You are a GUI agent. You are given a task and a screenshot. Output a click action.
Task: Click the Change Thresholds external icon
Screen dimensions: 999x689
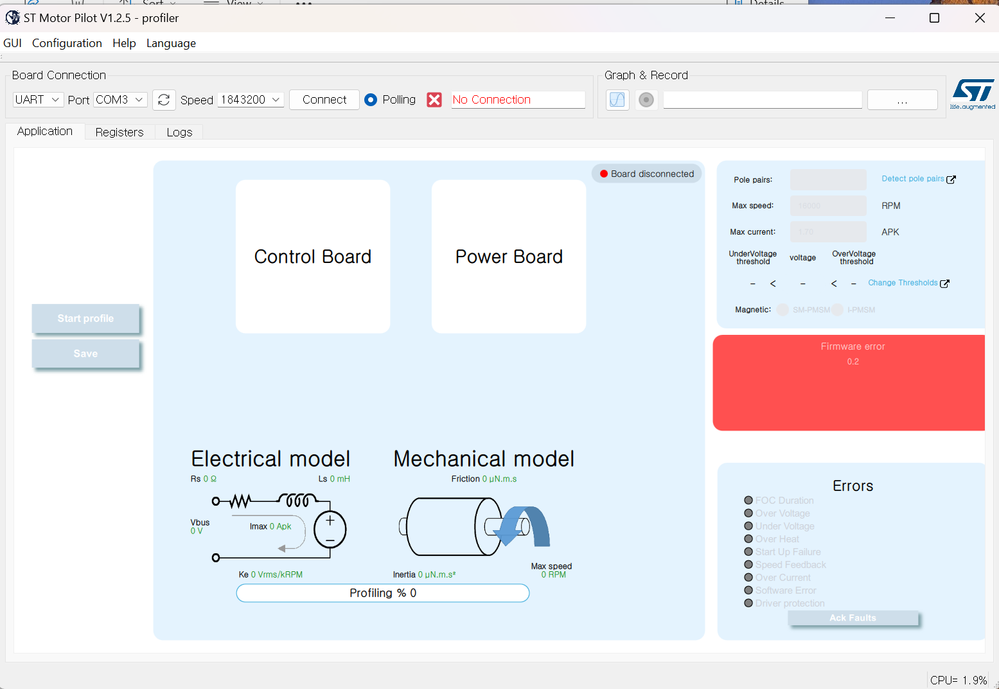point(945,284)
